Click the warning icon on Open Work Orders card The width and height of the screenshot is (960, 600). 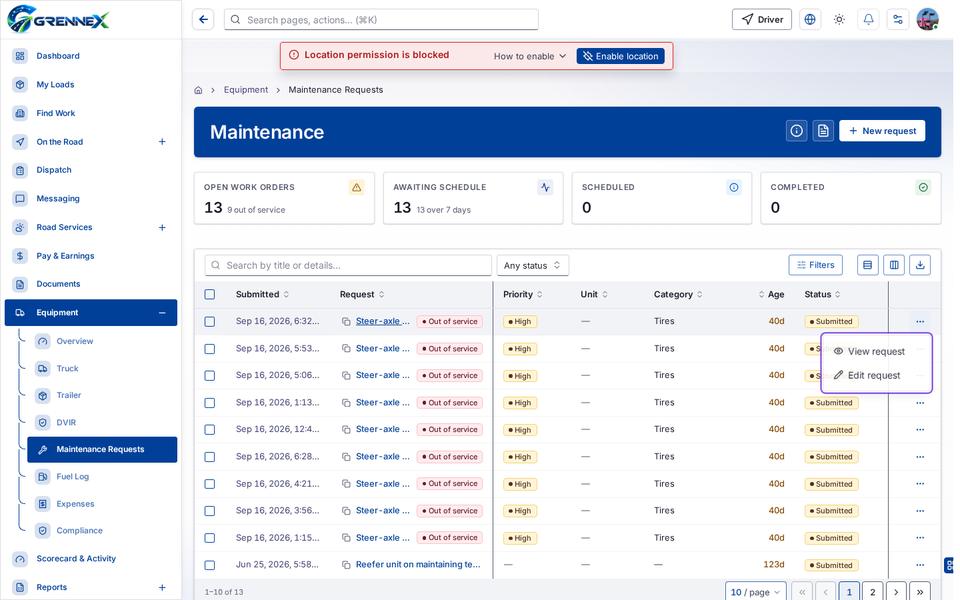[x=356, y=187]
